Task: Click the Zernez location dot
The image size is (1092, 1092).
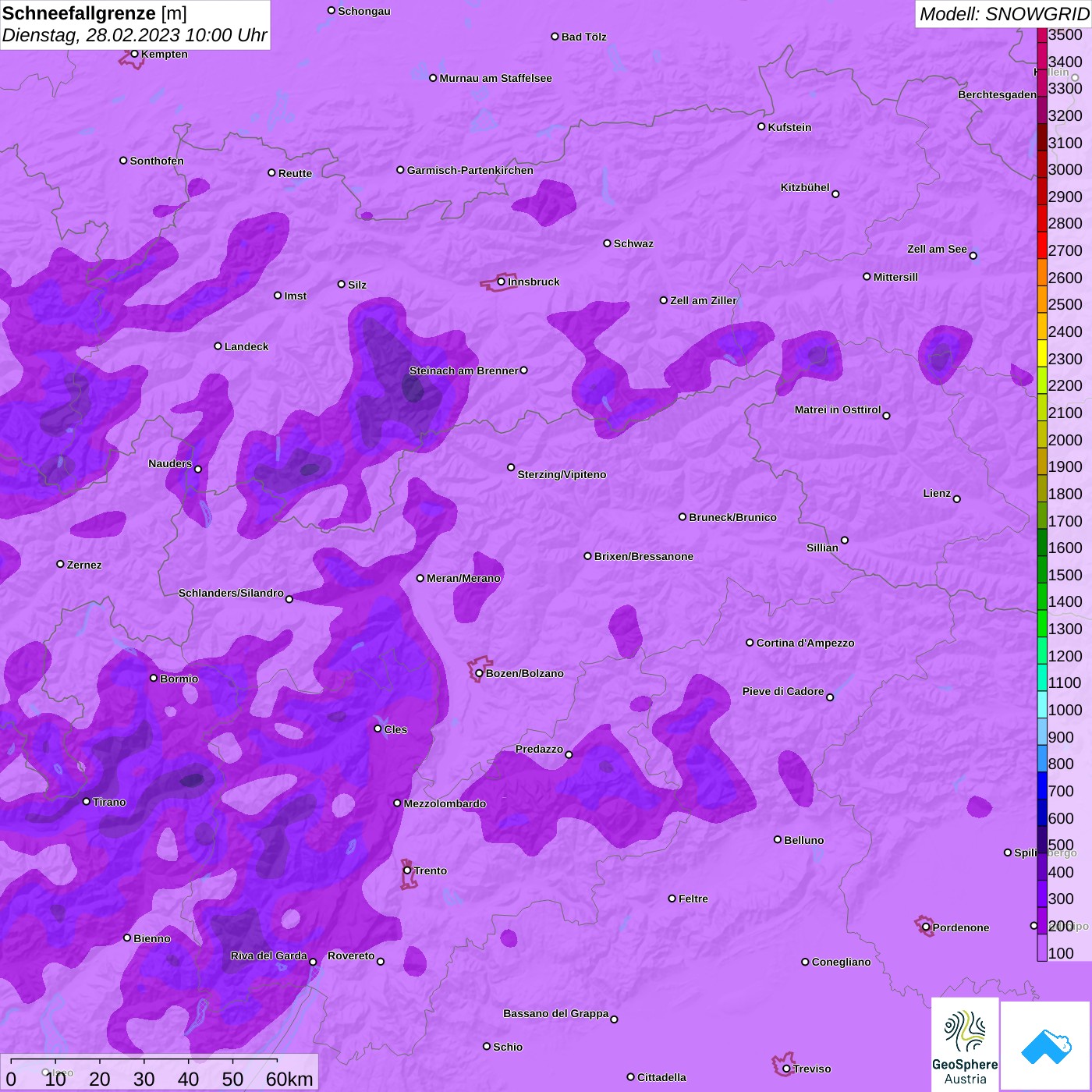Action: pos(60,564)
